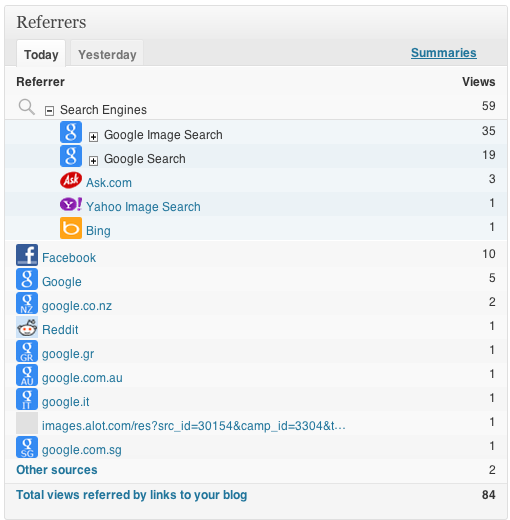Select the Today tab
The height and width of the screenshot is (520, 510).
pyautogui.click(x=41, y=54)
